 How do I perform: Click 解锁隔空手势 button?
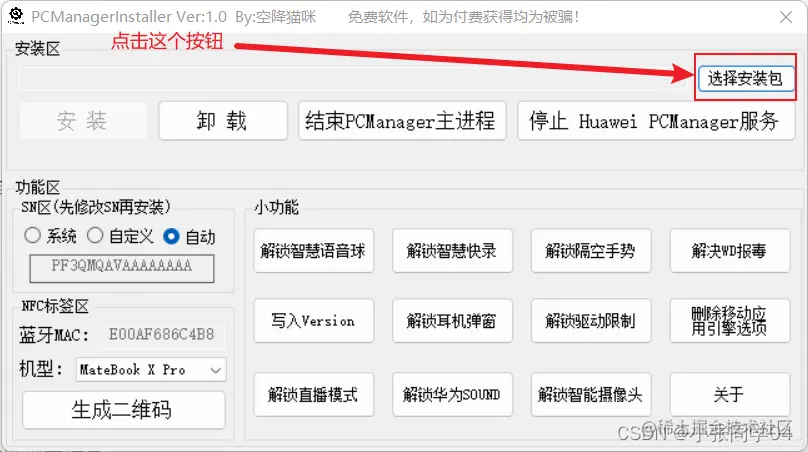coord(591,250)
